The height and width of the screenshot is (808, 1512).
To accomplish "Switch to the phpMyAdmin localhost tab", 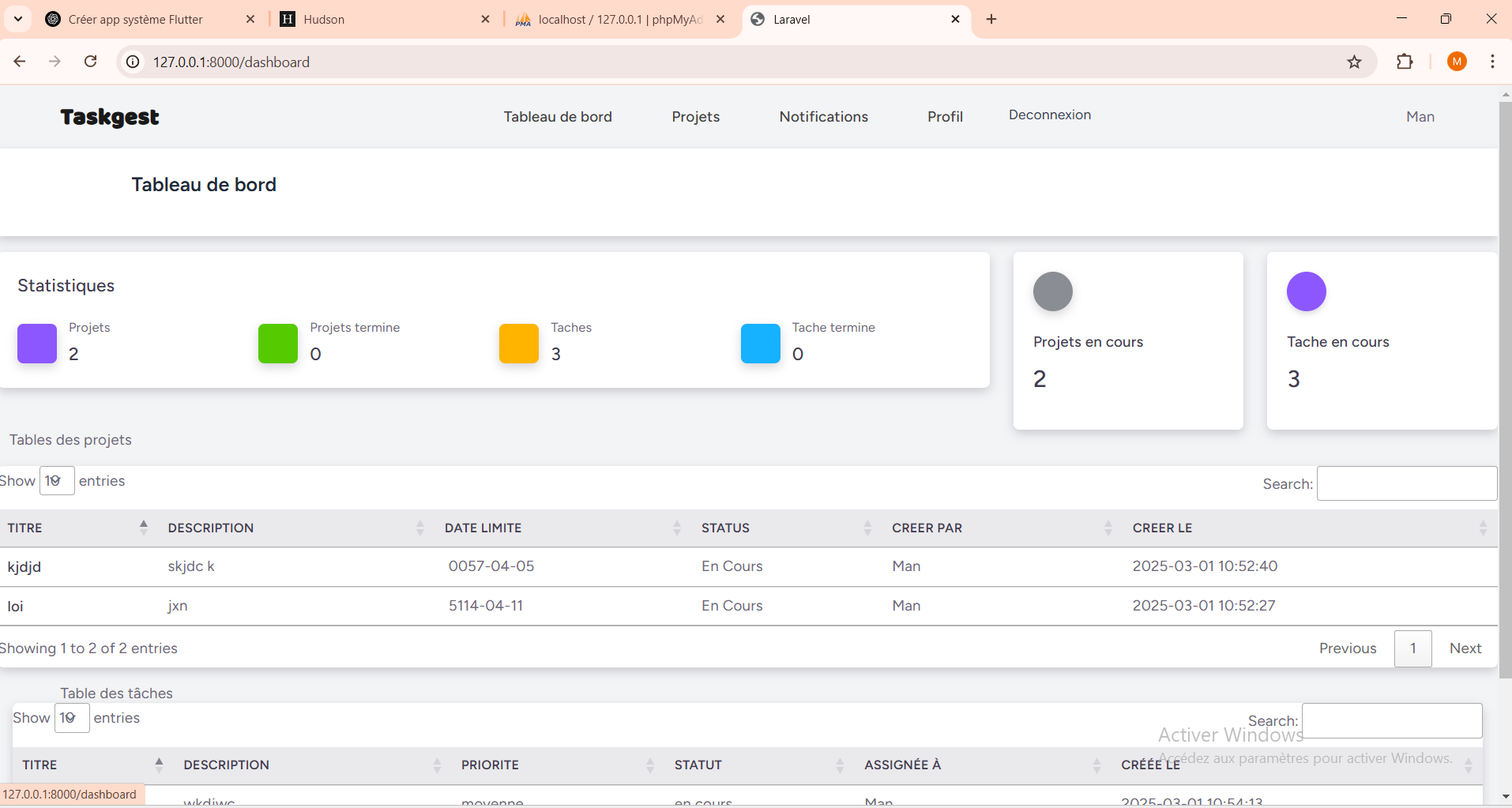I will (619, 19).
